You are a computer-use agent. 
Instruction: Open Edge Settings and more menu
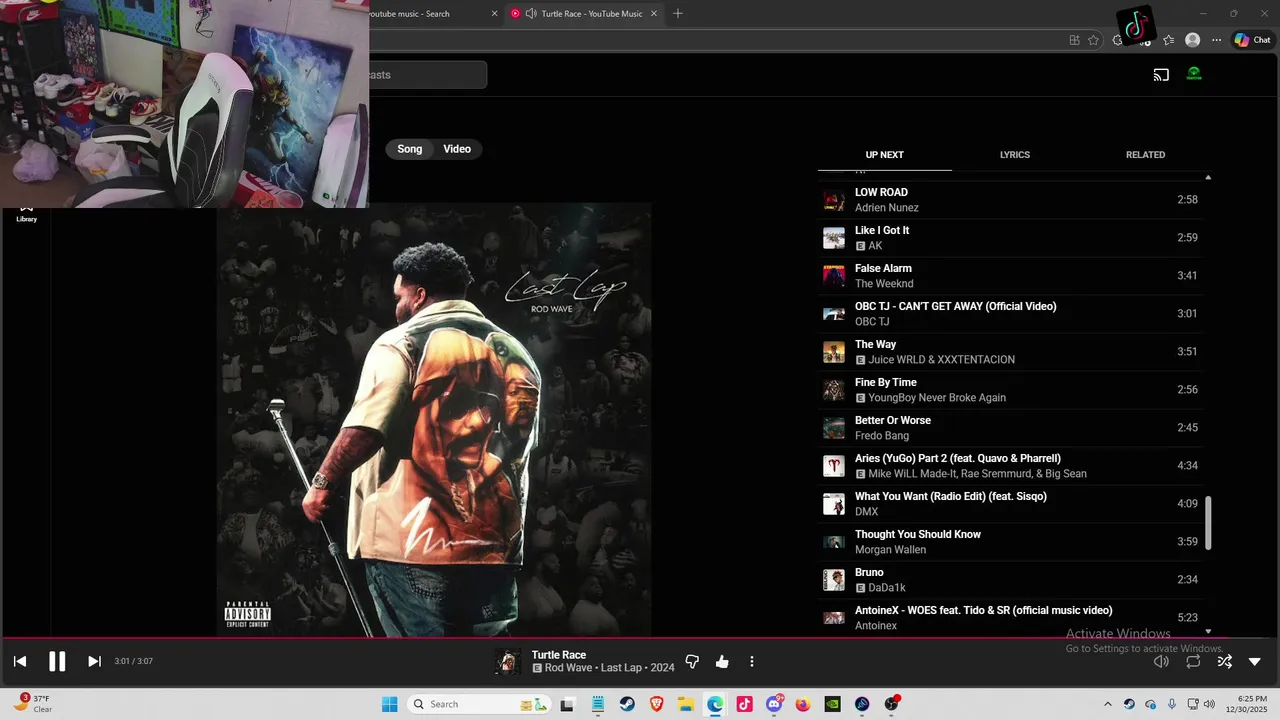1216,40
